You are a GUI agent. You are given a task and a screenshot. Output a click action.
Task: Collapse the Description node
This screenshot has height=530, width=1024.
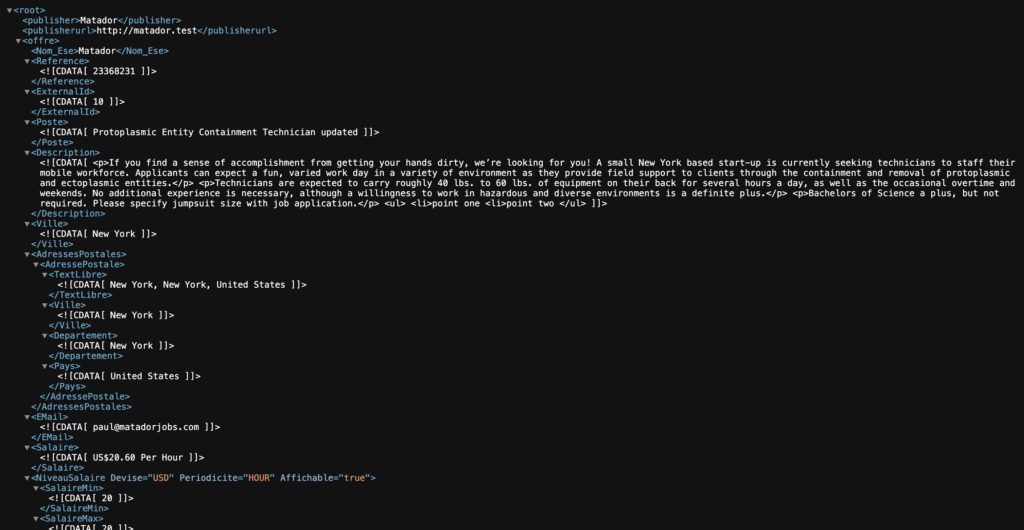click(x=27, y=153)
